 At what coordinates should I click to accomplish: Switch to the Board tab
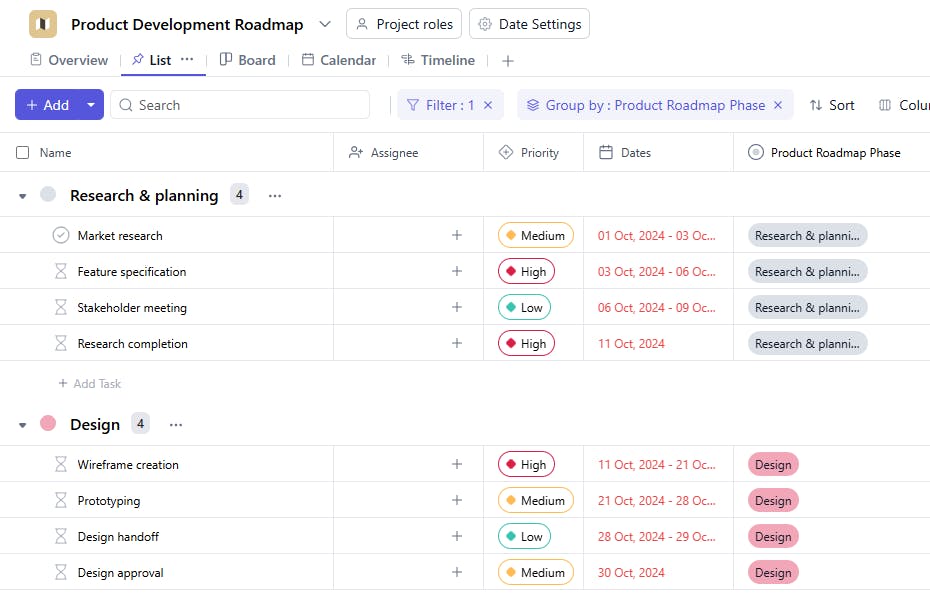click(247, 60)
